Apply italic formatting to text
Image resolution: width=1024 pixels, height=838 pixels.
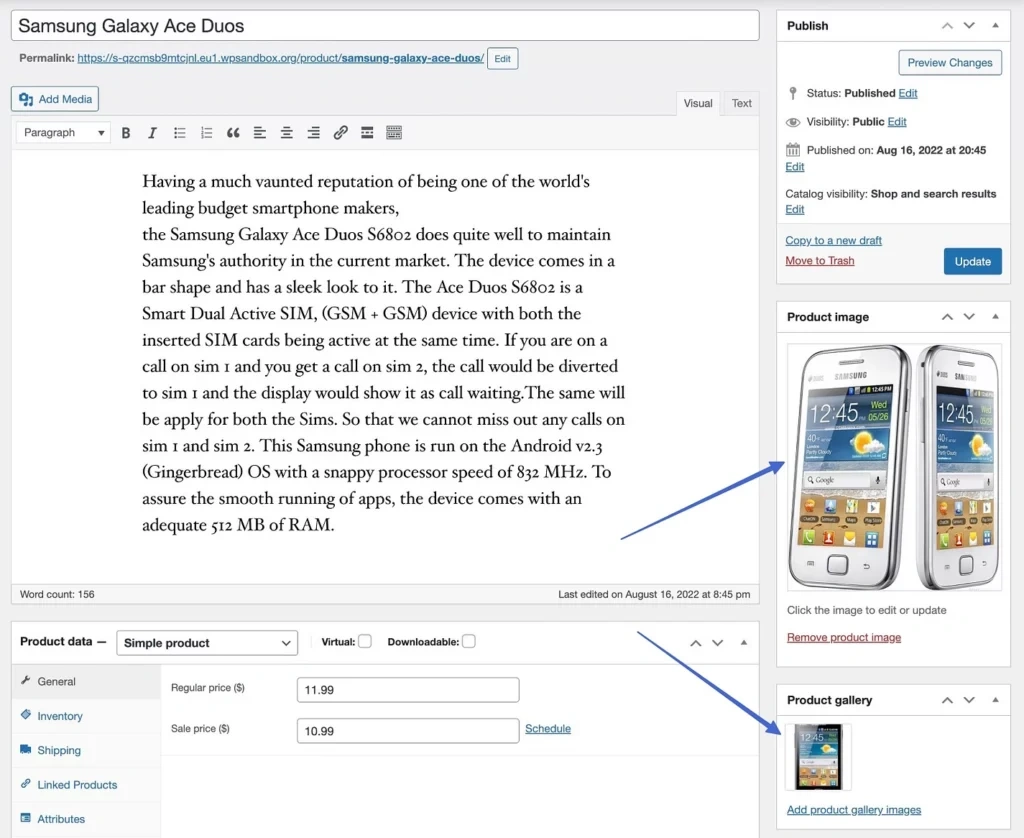[x=152, y=133]
